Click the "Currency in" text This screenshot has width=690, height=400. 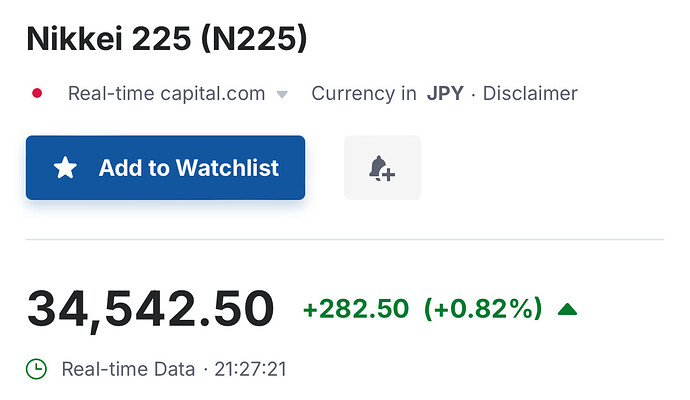click(x=364, y=94)
